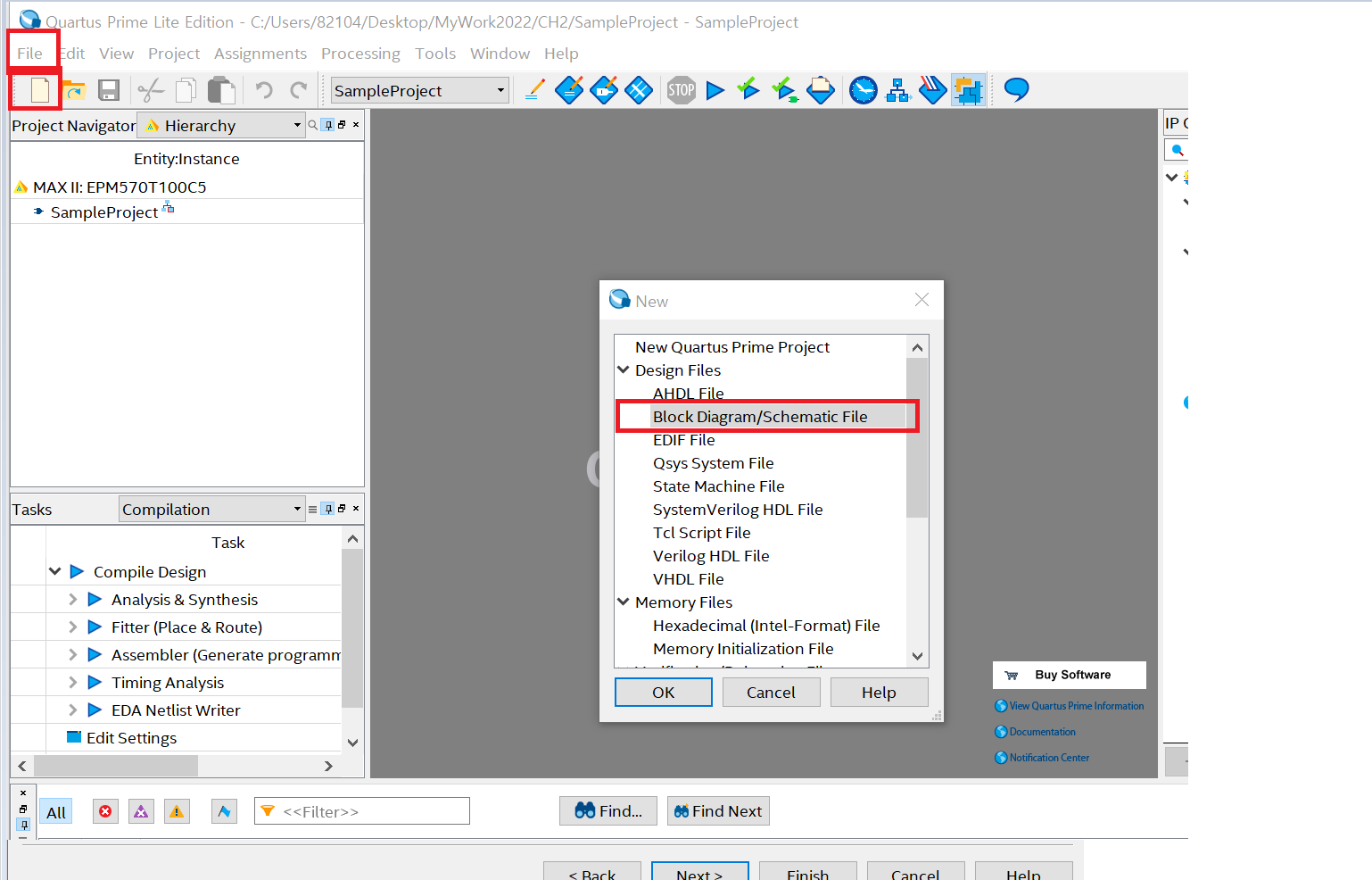Select Block Diagram/Schematic File in list
Viewport: 1372px width, 880px height.
pos(760,417)
